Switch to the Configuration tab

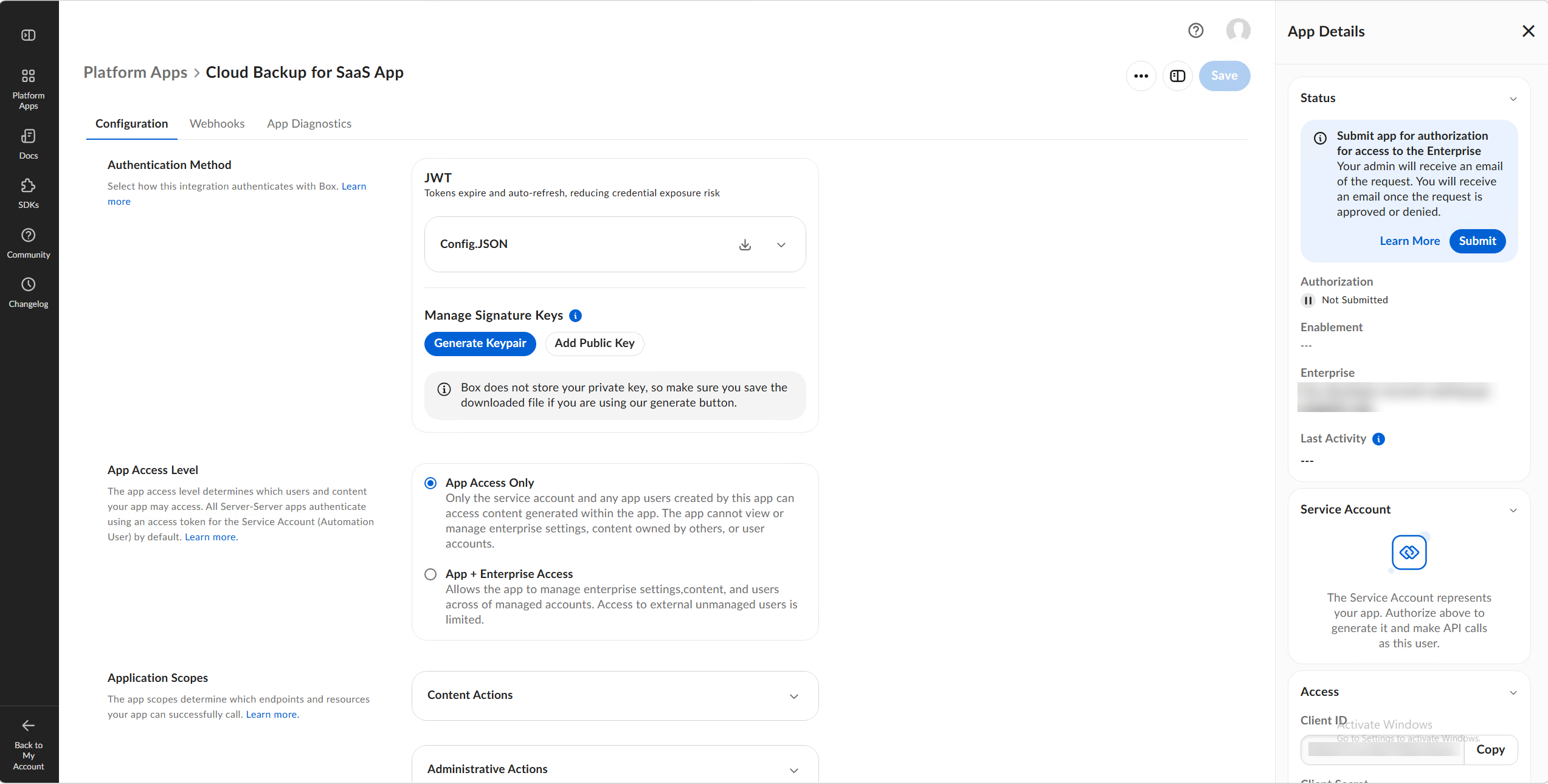click(x=131, y=124)
